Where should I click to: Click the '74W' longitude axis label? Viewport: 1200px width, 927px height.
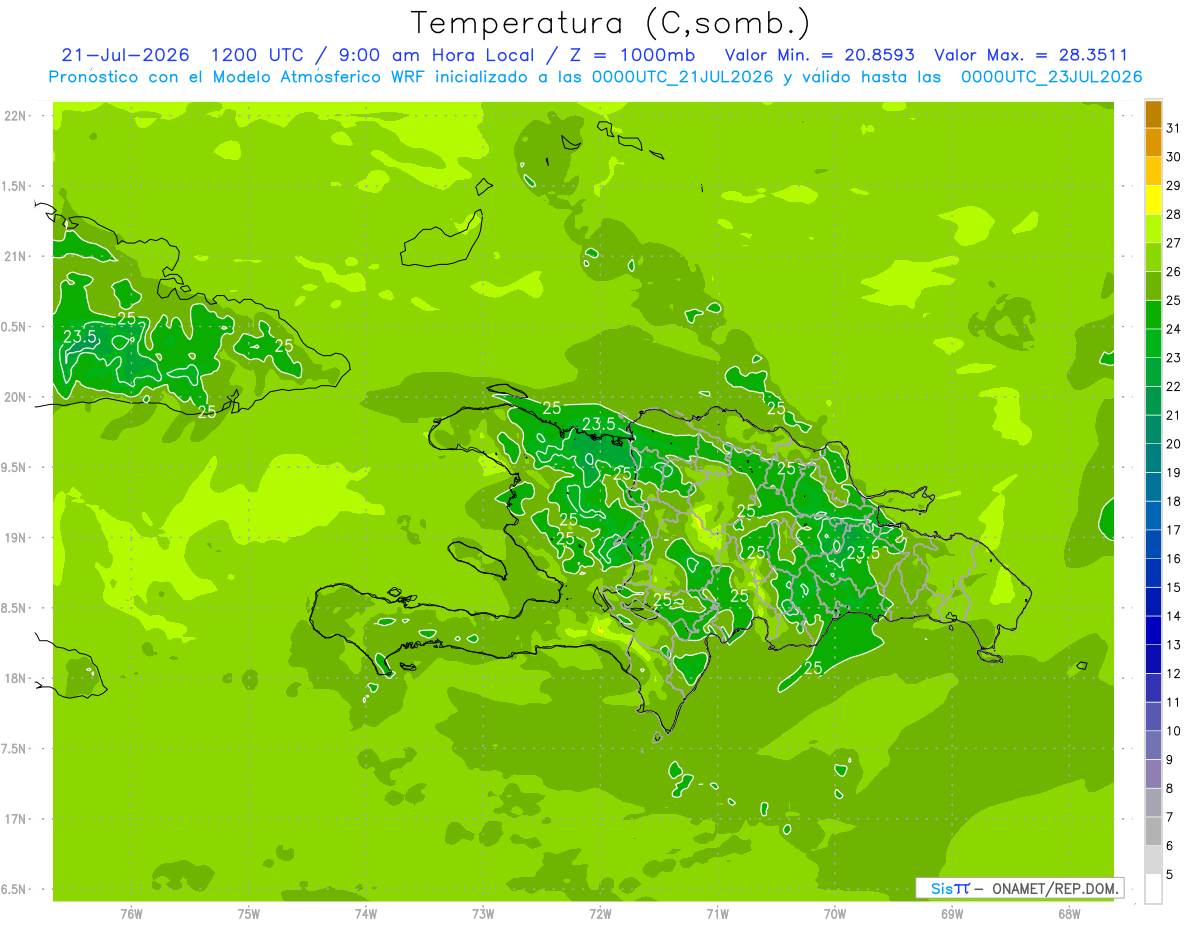[365, 913]
